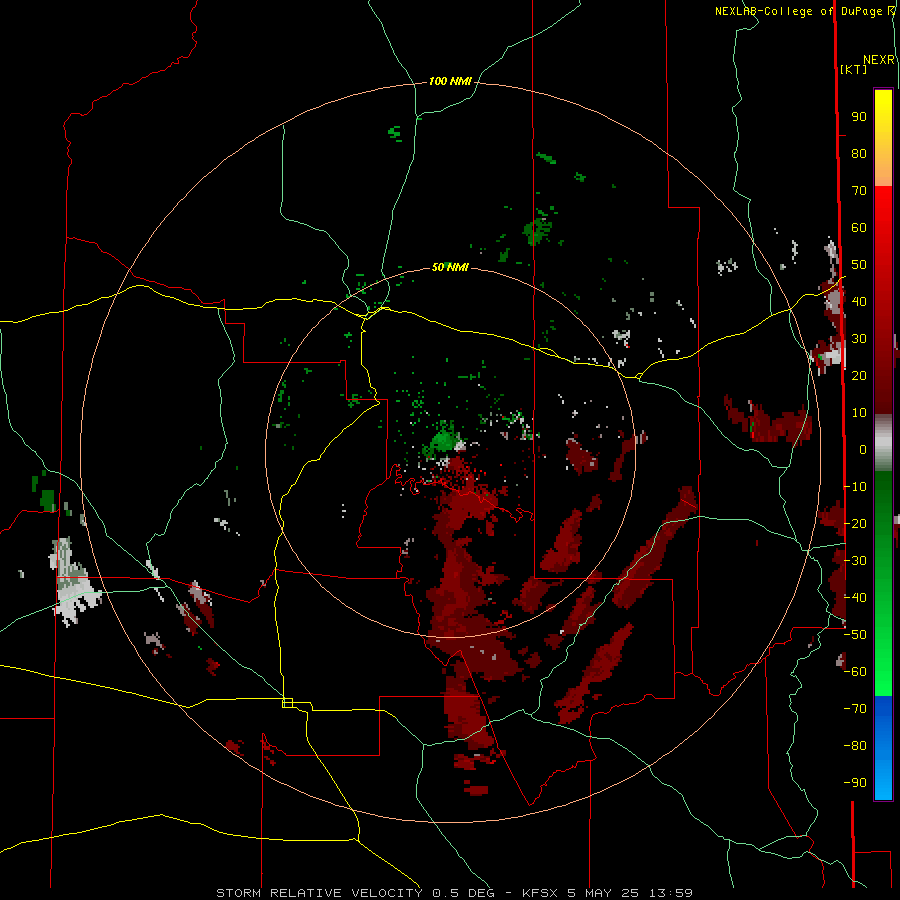900x900 pixels.
Task: Click the -90 value on velocity scale
Action: click(855, 783)
